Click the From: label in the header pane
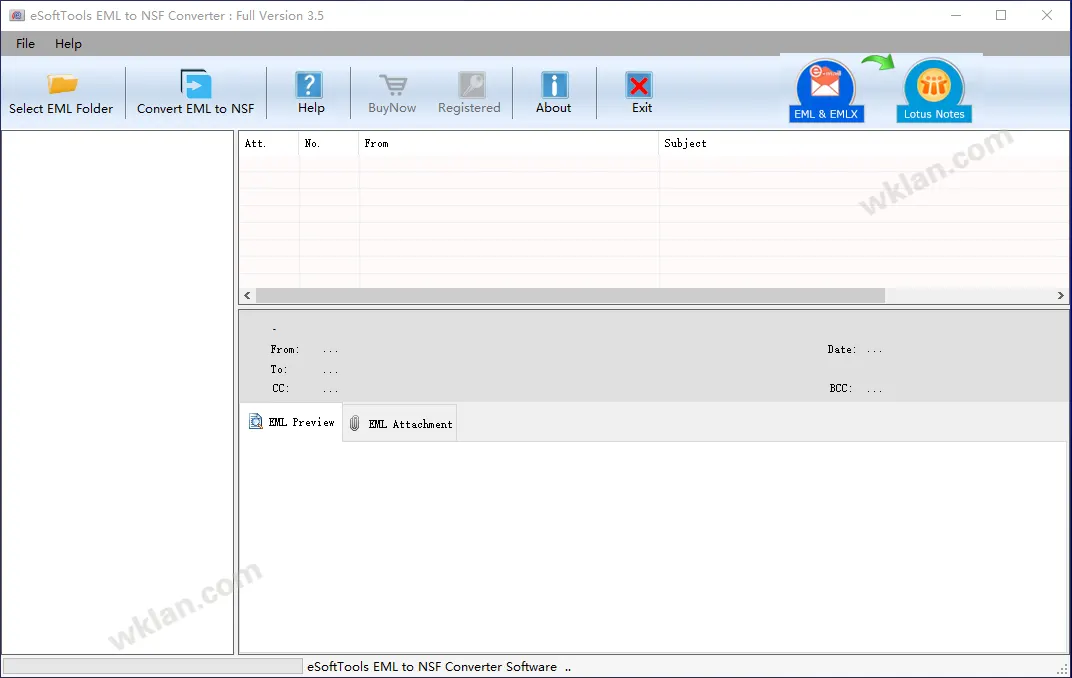1072x678 pixels. (284, 349)
